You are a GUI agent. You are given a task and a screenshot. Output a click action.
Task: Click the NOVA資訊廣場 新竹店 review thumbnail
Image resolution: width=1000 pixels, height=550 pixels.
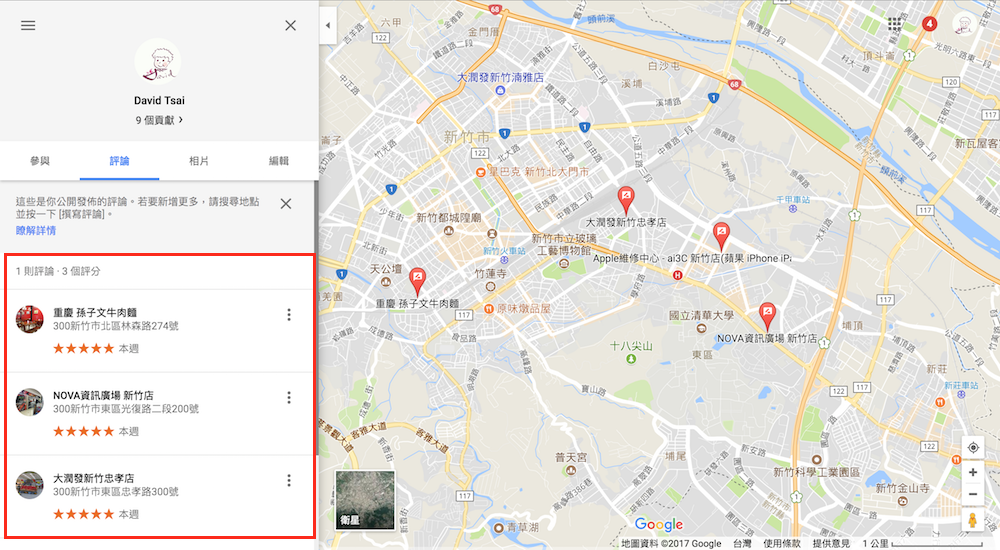click(30, 402)
